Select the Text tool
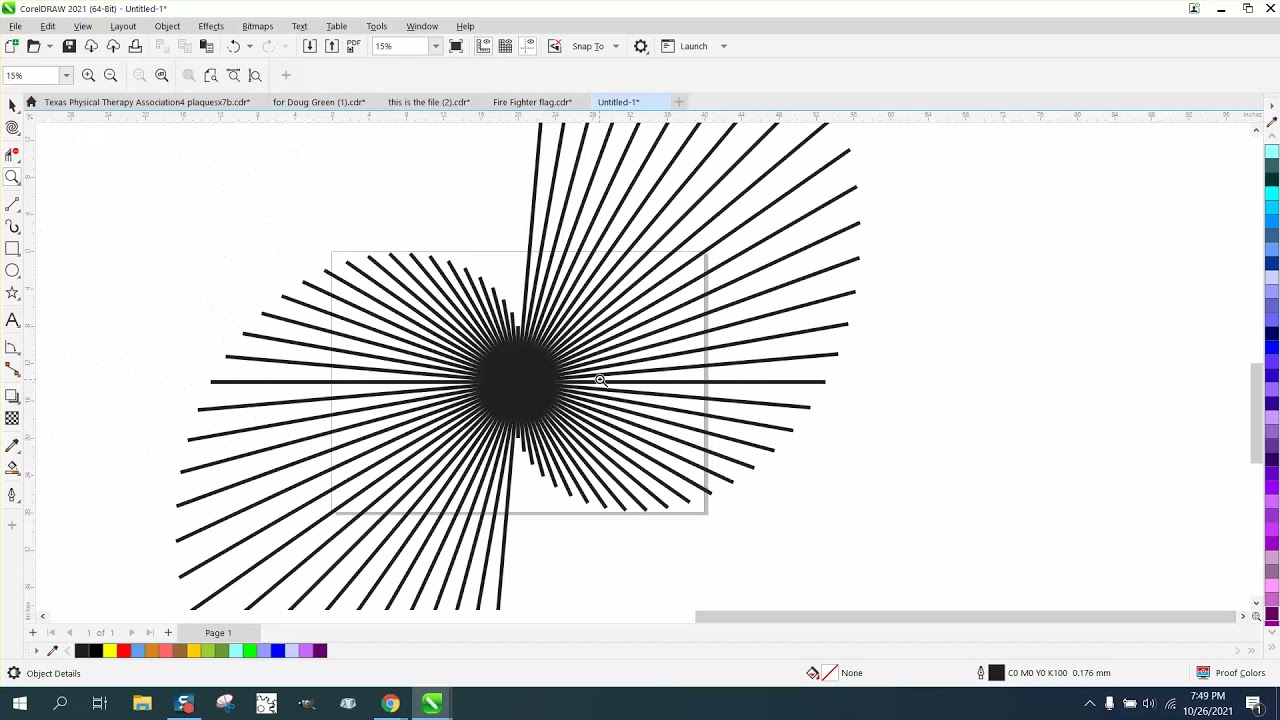Viewport: 1280px width, 720px height. pos(12,320)
